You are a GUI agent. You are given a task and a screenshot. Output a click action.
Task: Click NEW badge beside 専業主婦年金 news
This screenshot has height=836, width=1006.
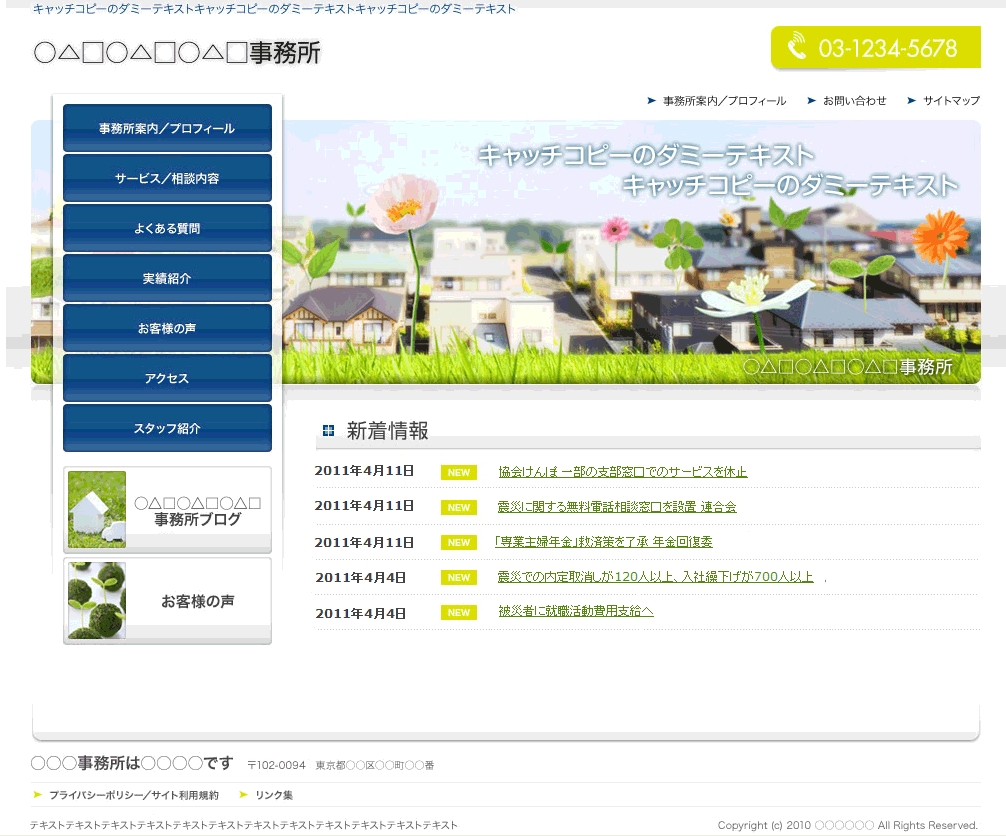pyautogui.click(x=459, y=542)
